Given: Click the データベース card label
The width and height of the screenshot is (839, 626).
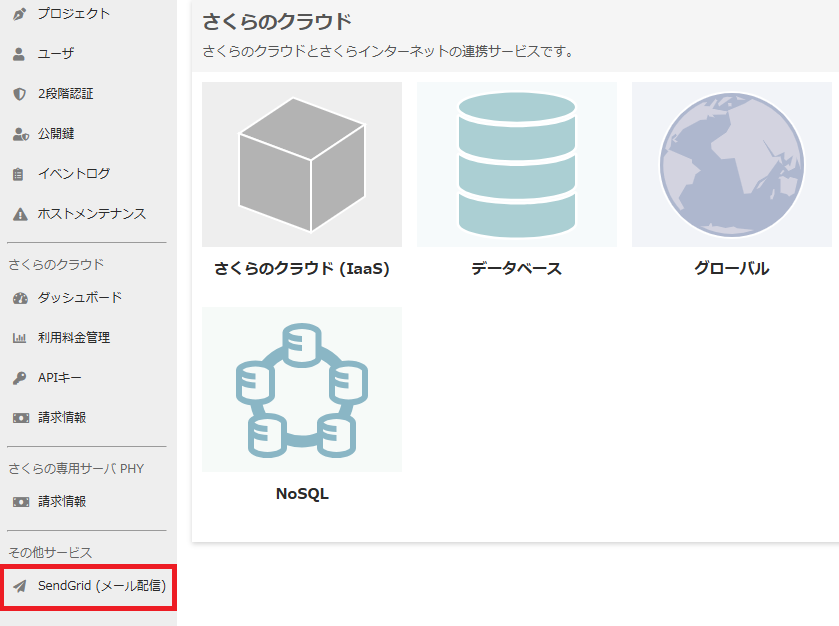Looking at the screenshot, I should pos(517,269).
